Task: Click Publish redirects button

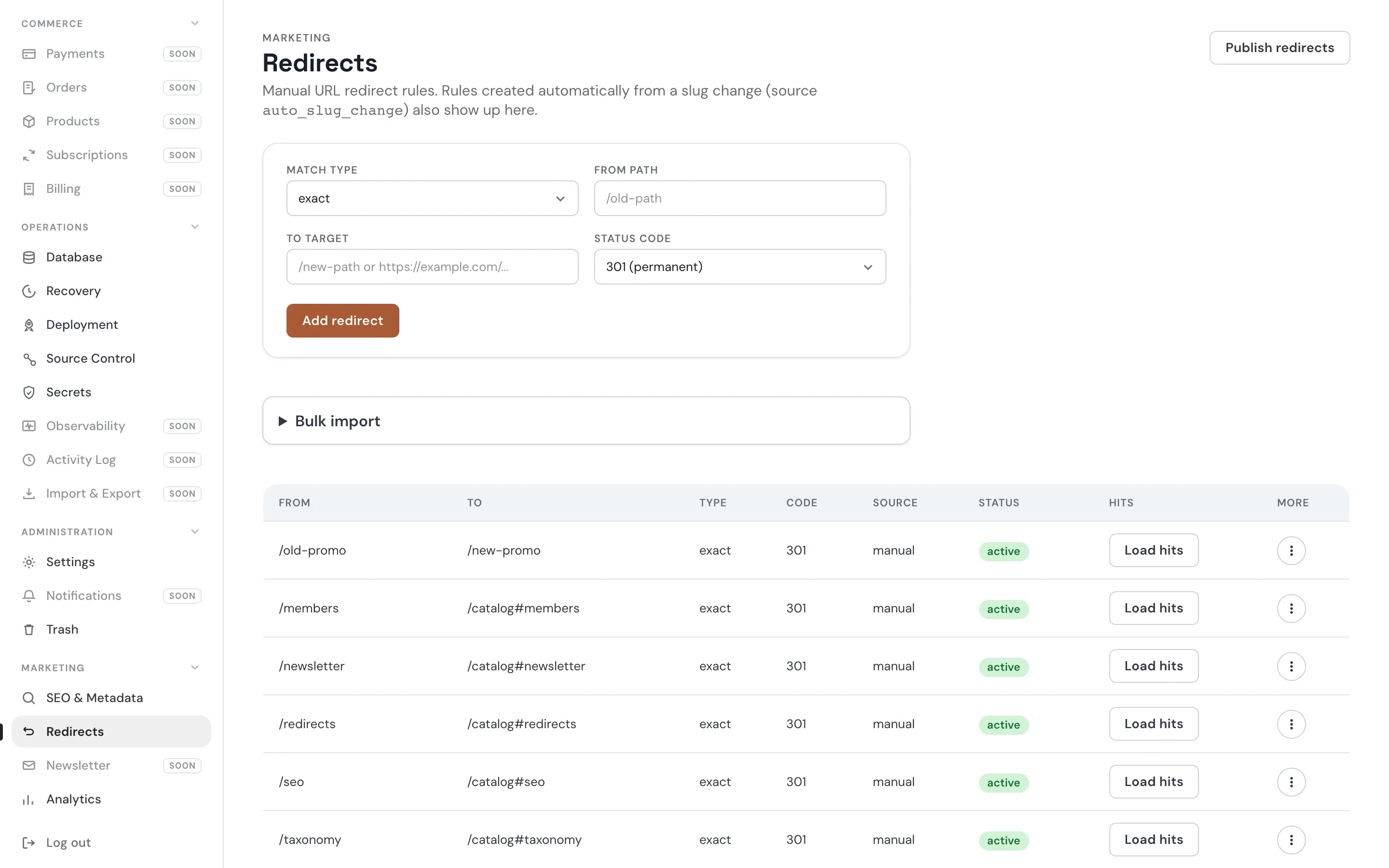Action: click(x=1280, y=48)
